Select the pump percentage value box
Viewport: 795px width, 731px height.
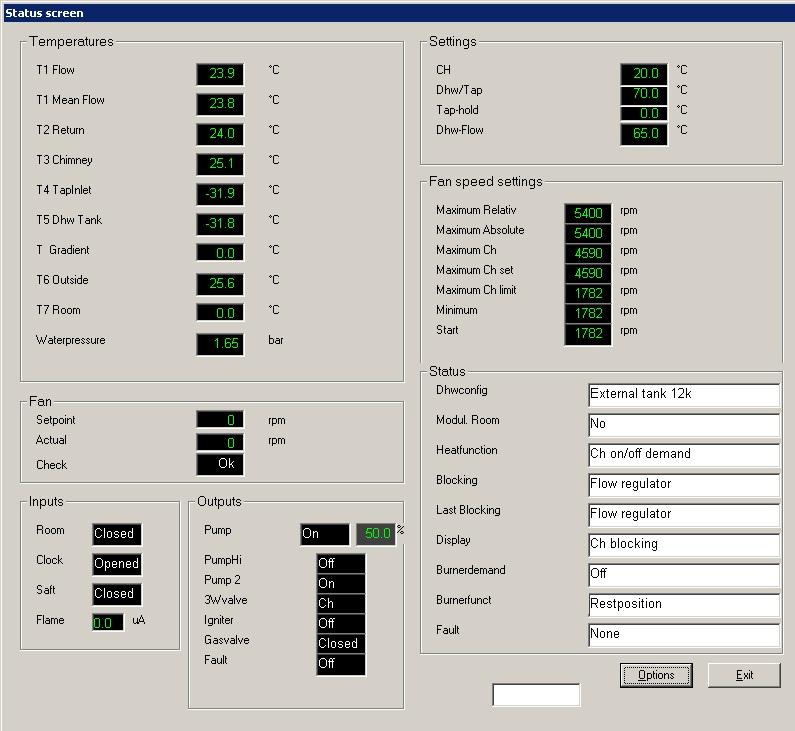pos(376,534)
